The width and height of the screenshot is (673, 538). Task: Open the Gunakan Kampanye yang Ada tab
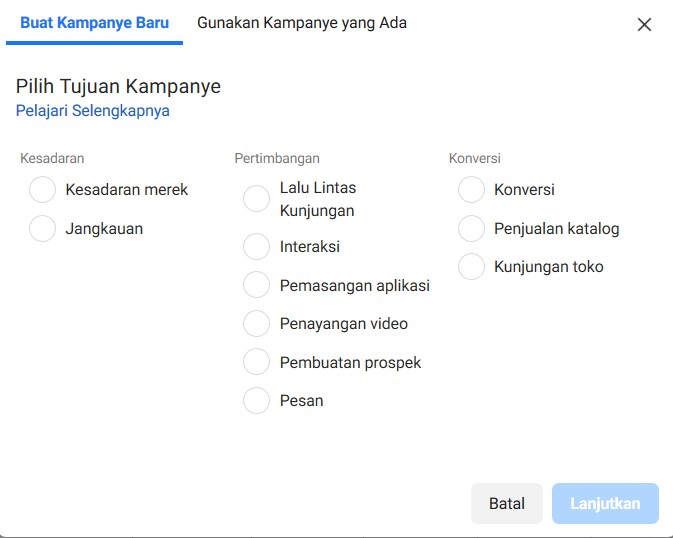point(302,23)
